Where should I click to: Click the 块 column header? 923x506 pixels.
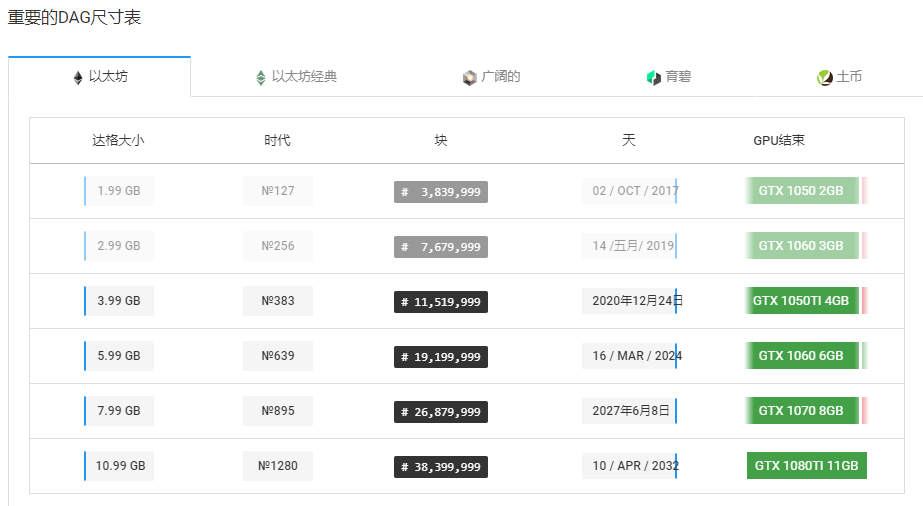(x=441, y=140)
